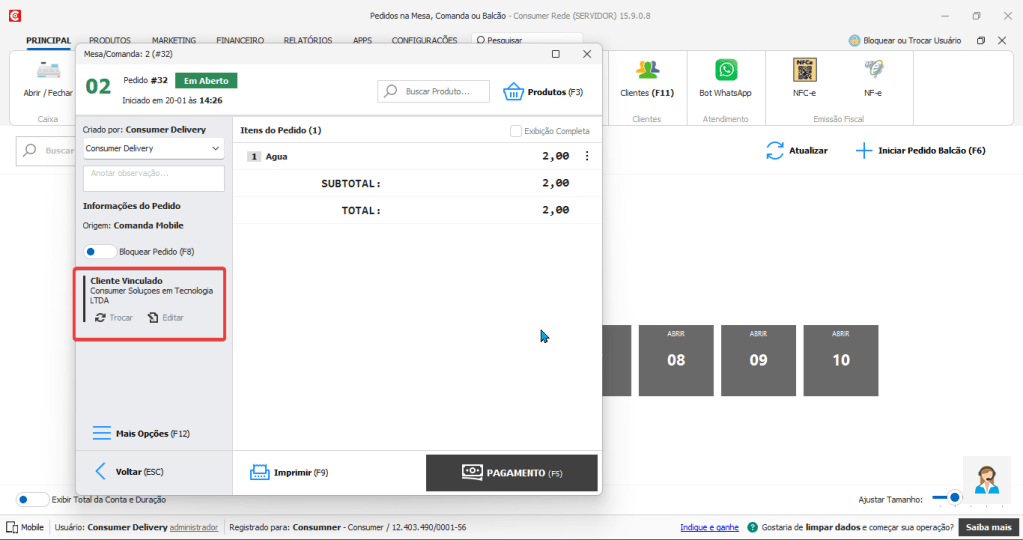Switch to the FINANCEIRO ribbon tab
The image size is (1023, 540).
coord(239,41)
